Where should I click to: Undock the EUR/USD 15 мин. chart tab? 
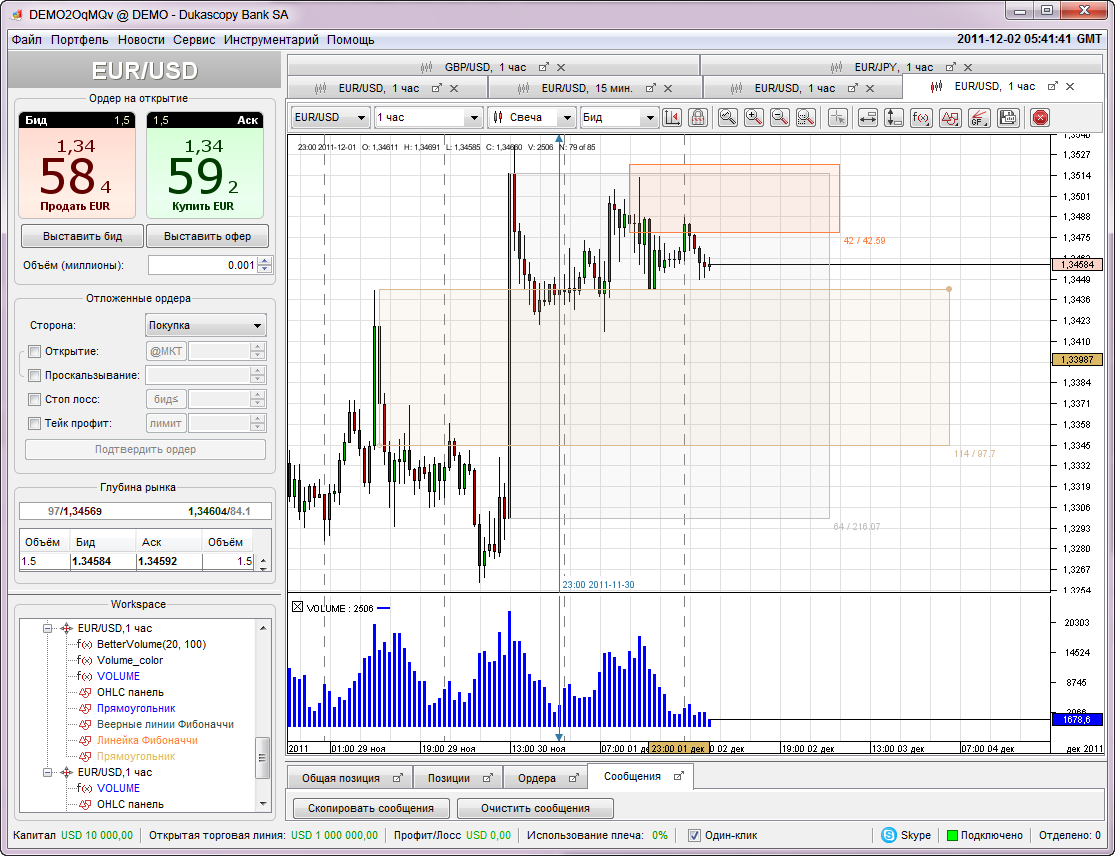pyautogui.click(x=650, y=88)
